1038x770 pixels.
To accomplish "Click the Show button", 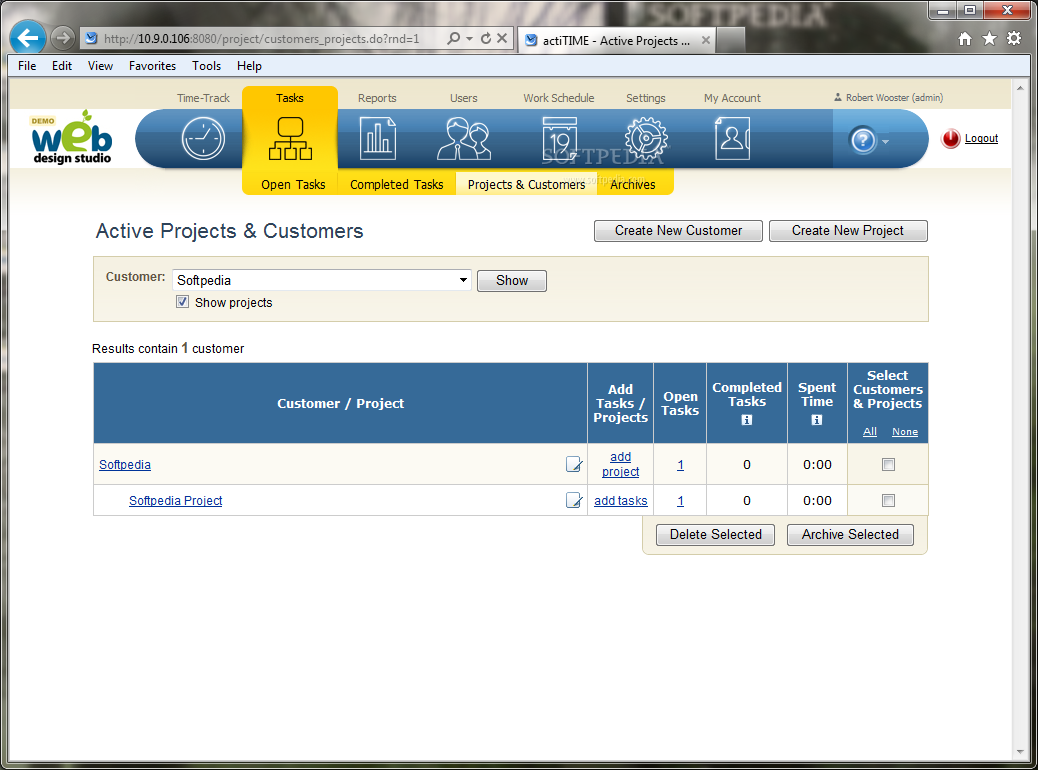I will [512, 280].
